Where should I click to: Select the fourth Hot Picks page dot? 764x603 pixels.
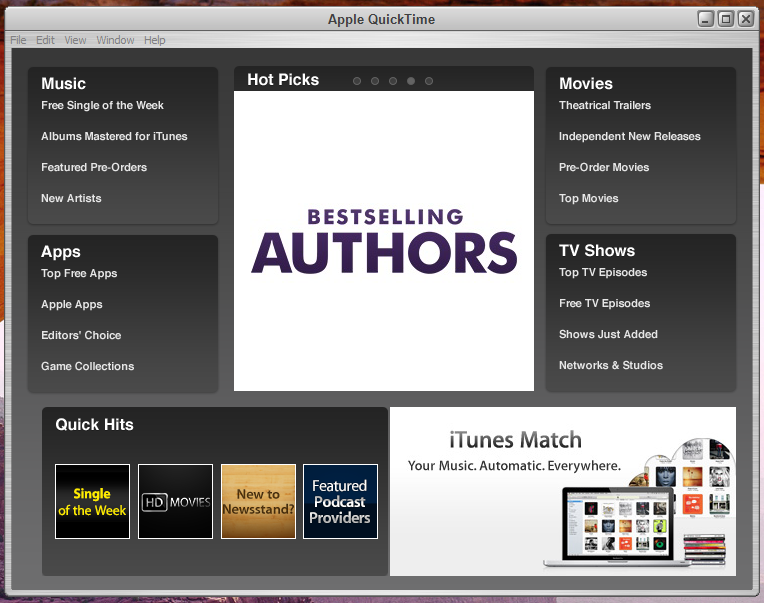point(411,81)
